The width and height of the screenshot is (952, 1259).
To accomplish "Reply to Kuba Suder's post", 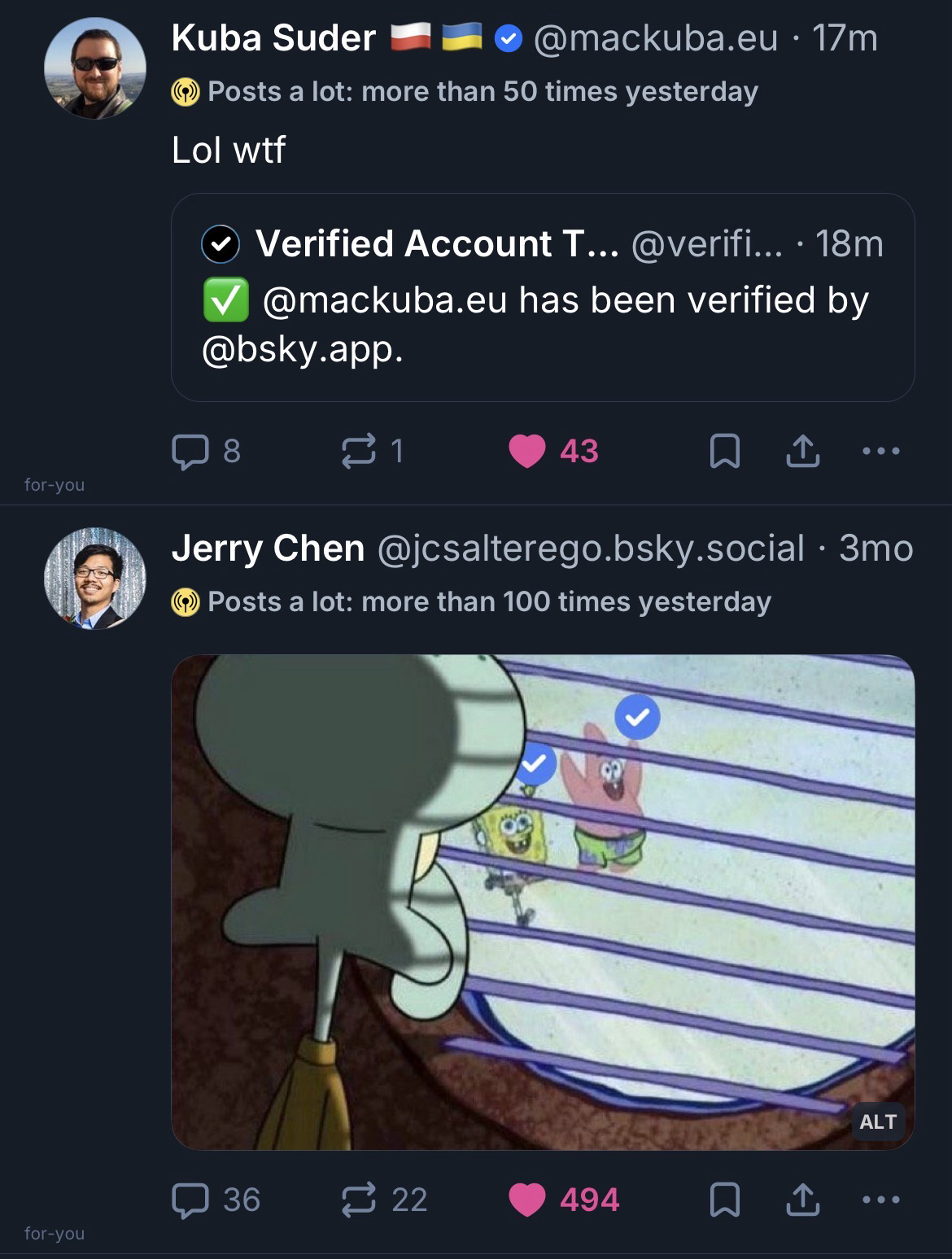I will (x=191, y=451).
